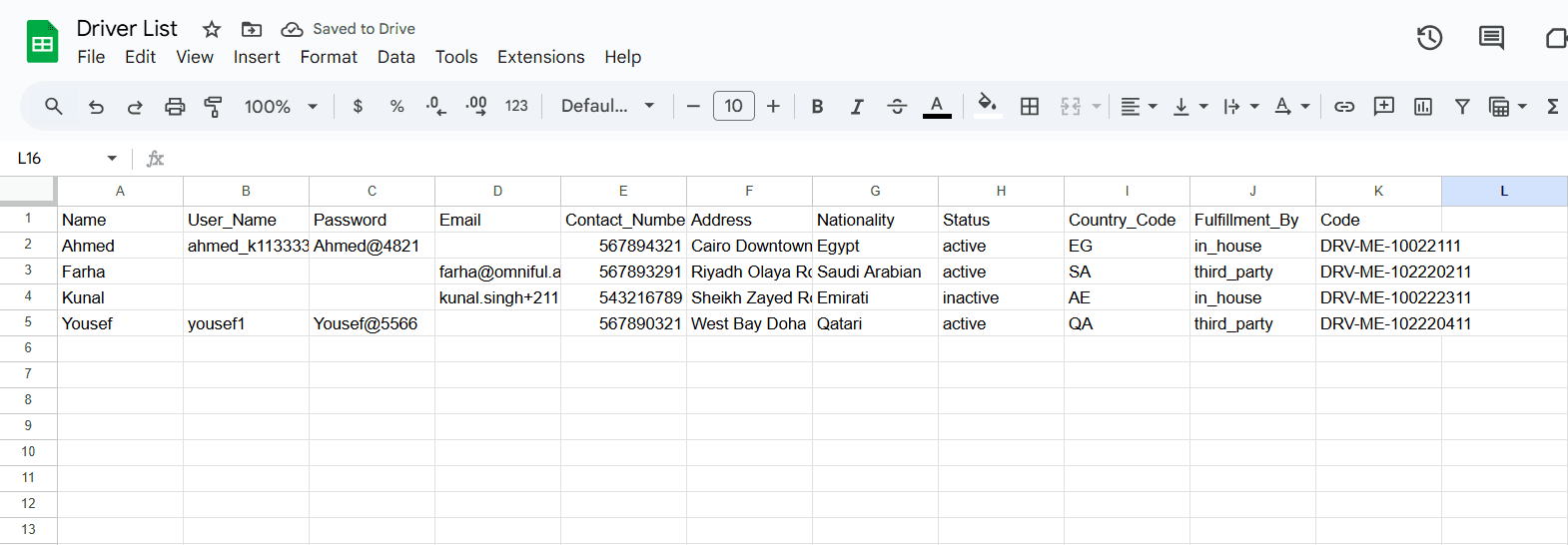Toggle bold formatting
This screenshot has height=545, width=1568.
point(817,107)
